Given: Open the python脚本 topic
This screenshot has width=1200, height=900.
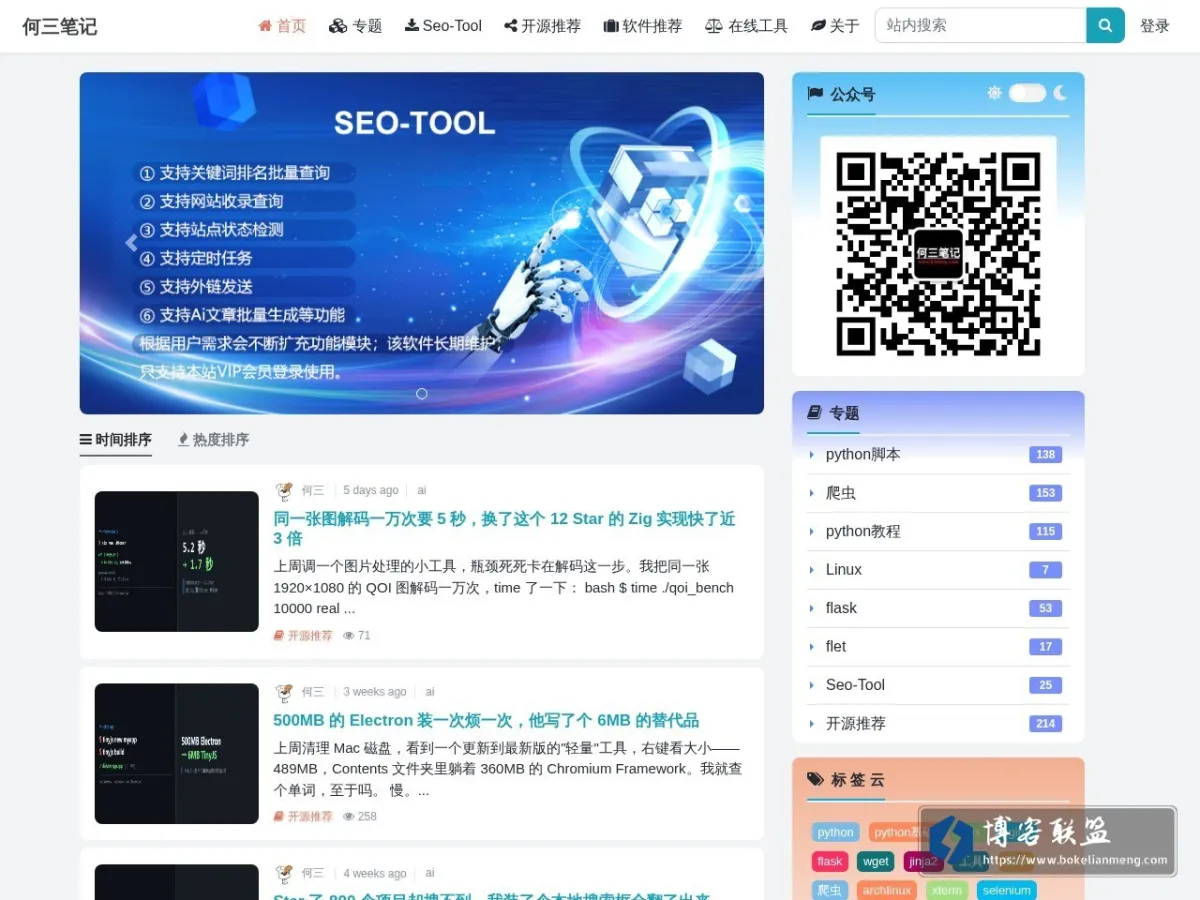Looking at the screenshot, I should point(863,454).
